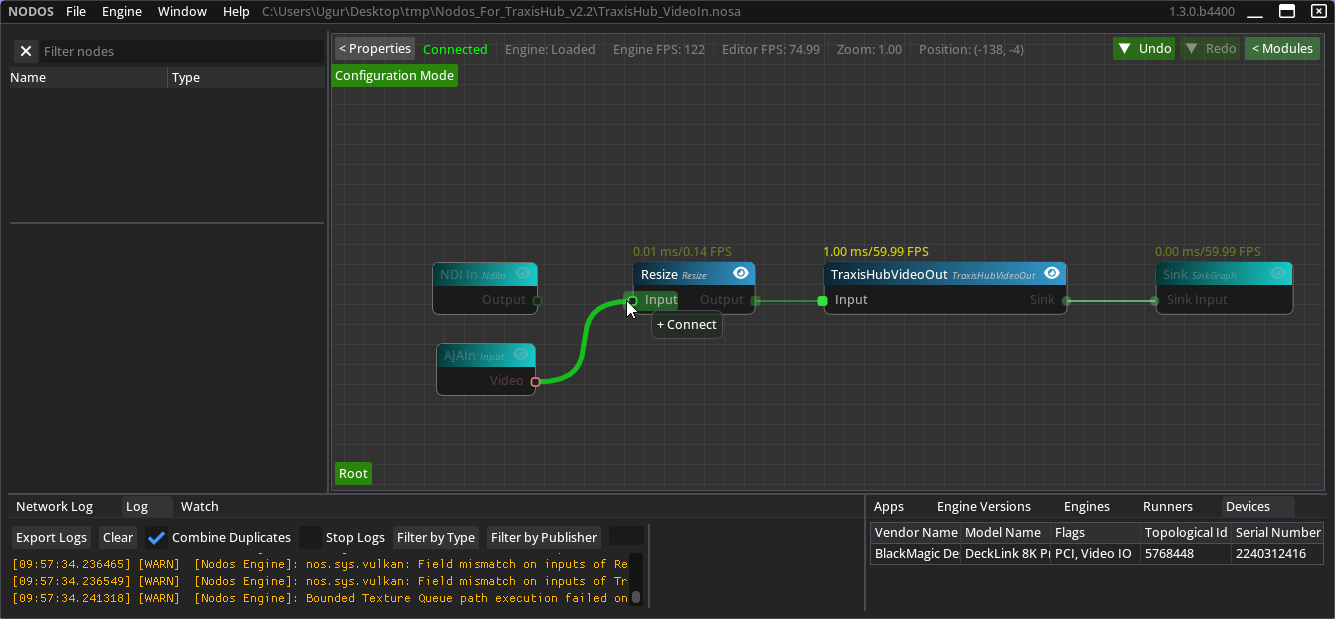Open the Filter by Type dropdown

(x=435, y=538)
